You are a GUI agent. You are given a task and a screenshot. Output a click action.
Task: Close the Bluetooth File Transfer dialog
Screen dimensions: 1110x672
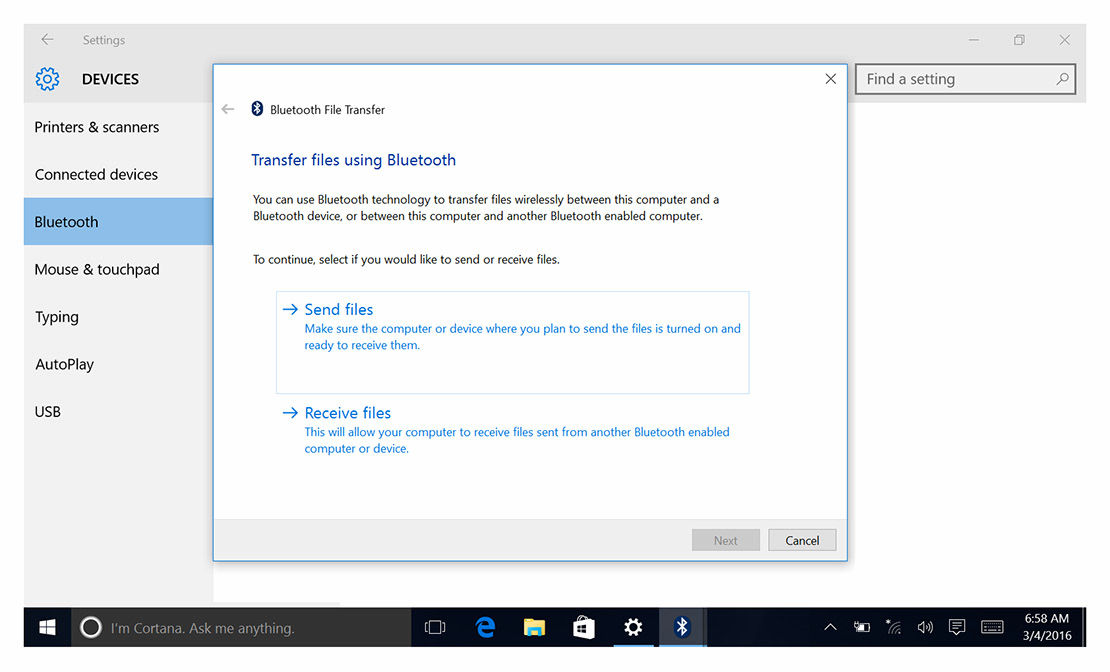coord(830,79)
